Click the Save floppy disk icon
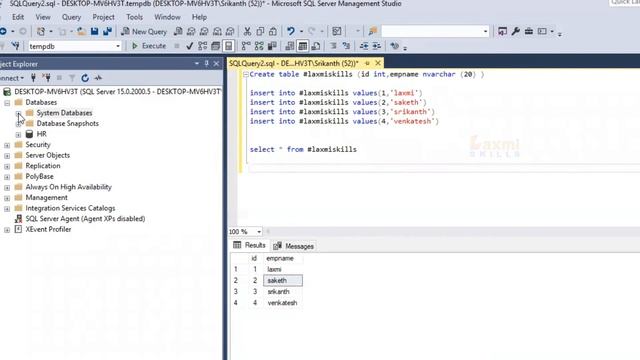This screenshot has height=360, width=640. (94, 31)
